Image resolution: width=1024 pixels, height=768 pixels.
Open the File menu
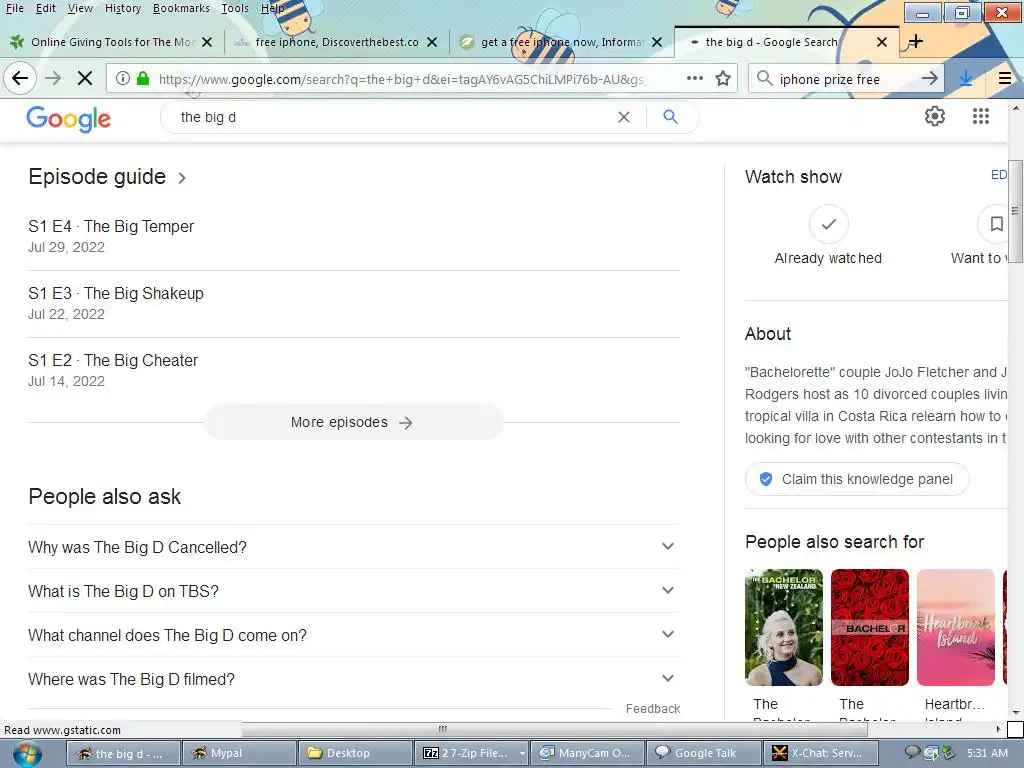(x=14, y=8)
